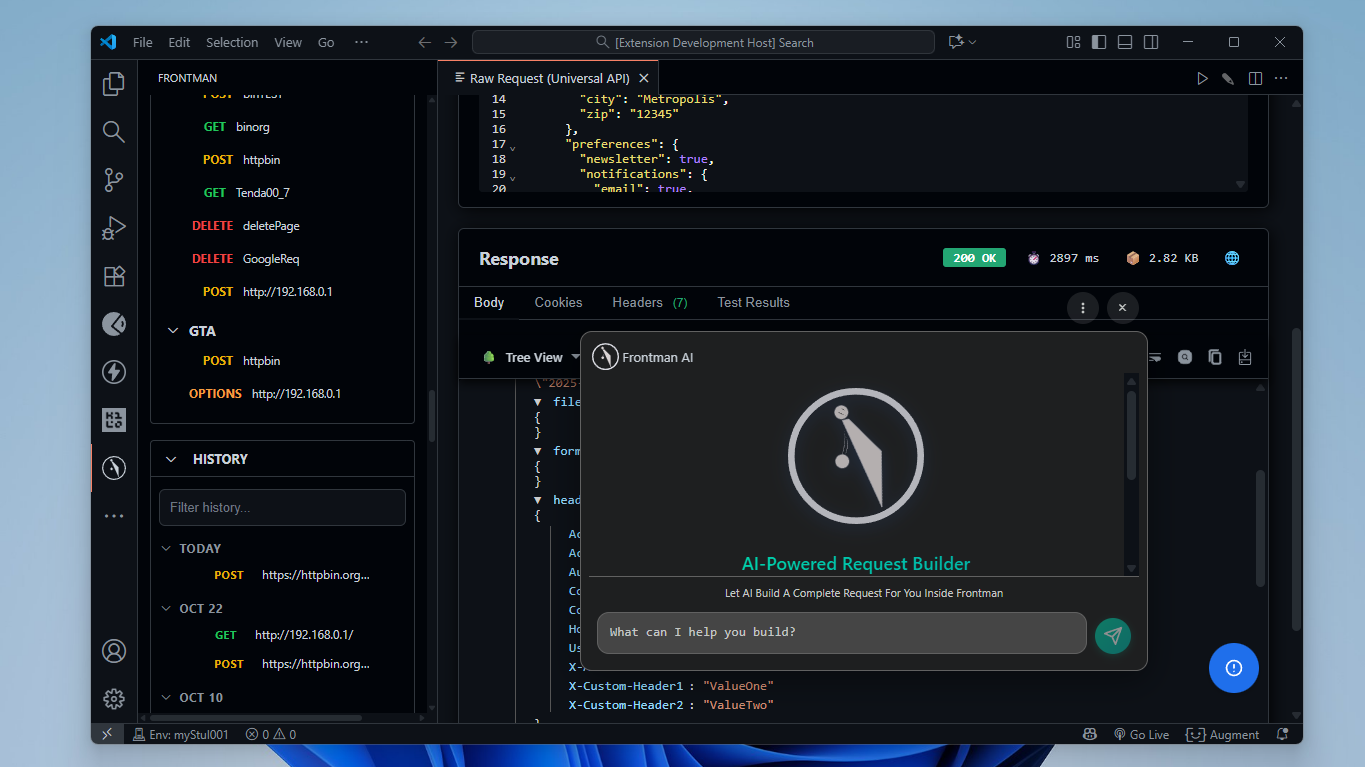Open the DELETE deletePage request
This screenshot has height=767, width=1365.
click(246, 226)
